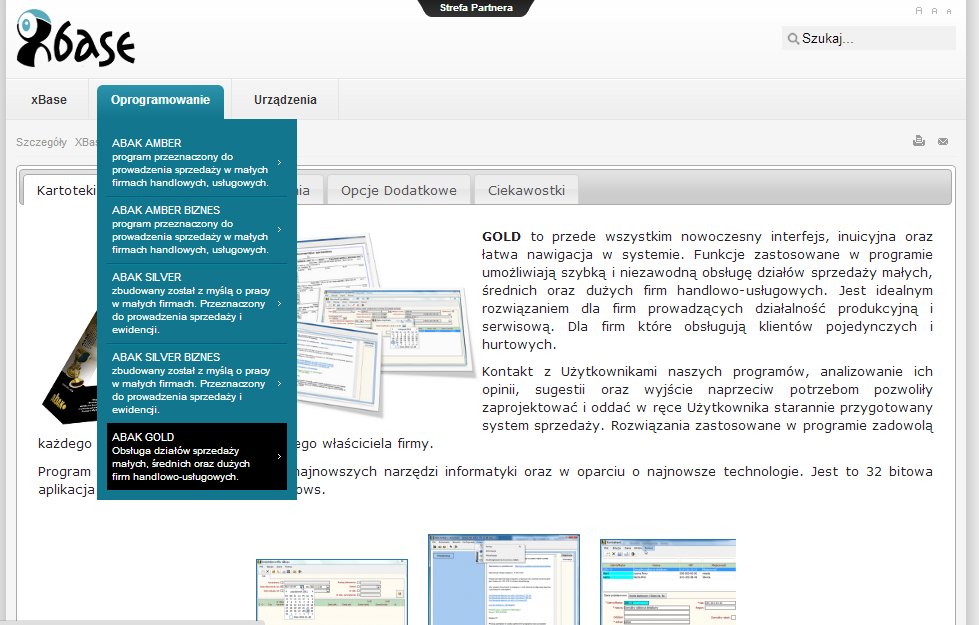This screenshot has width=979, height=625.
Task: Open the Strefa Partnera button
Action: pos(476,8)
